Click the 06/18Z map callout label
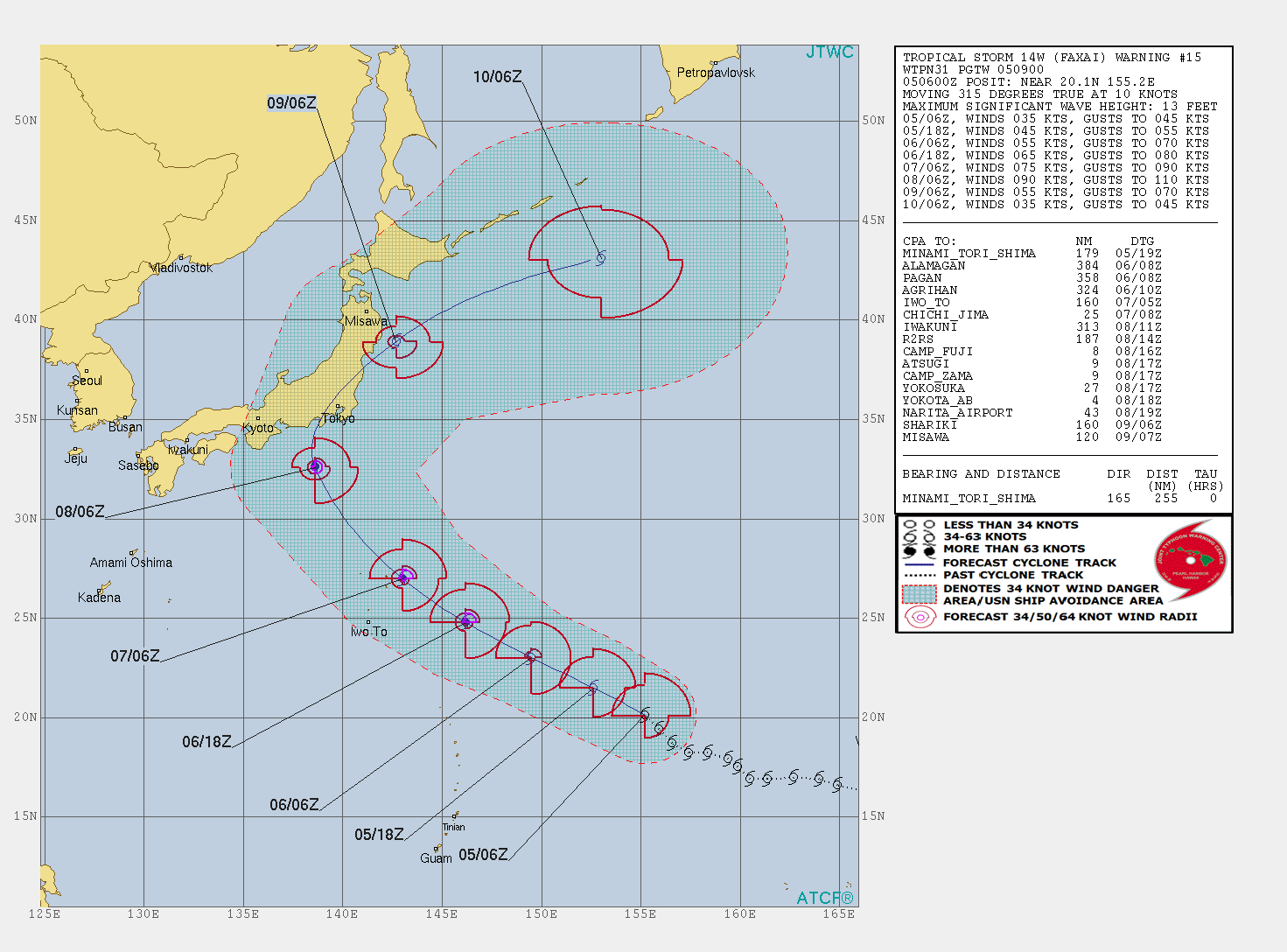 207,742
